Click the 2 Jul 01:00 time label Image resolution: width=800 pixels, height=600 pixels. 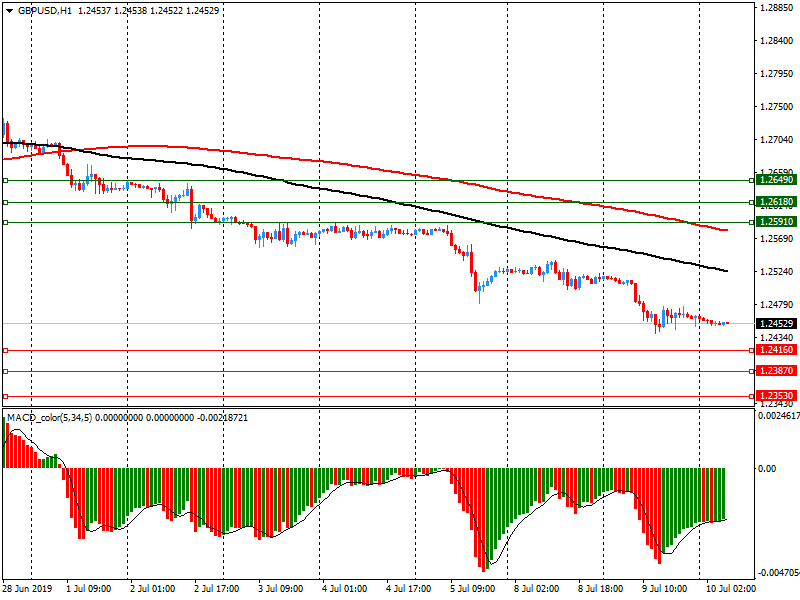(x=153, y=588)
